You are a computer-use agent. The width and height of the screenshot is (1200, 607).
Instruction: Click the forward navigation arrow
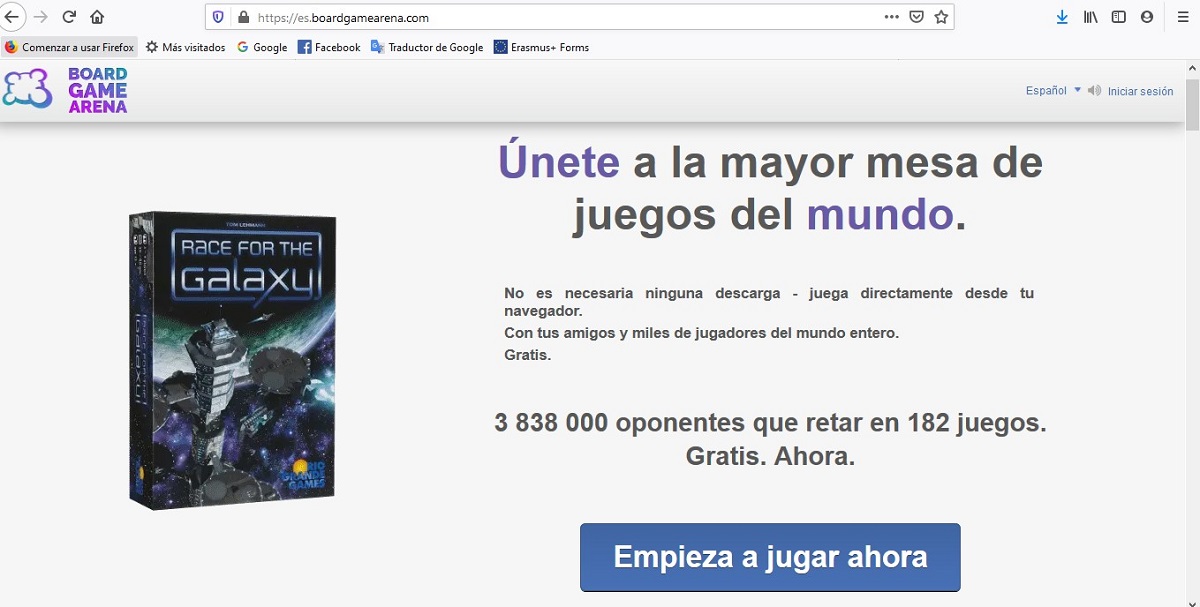click(x=41, y=17)
